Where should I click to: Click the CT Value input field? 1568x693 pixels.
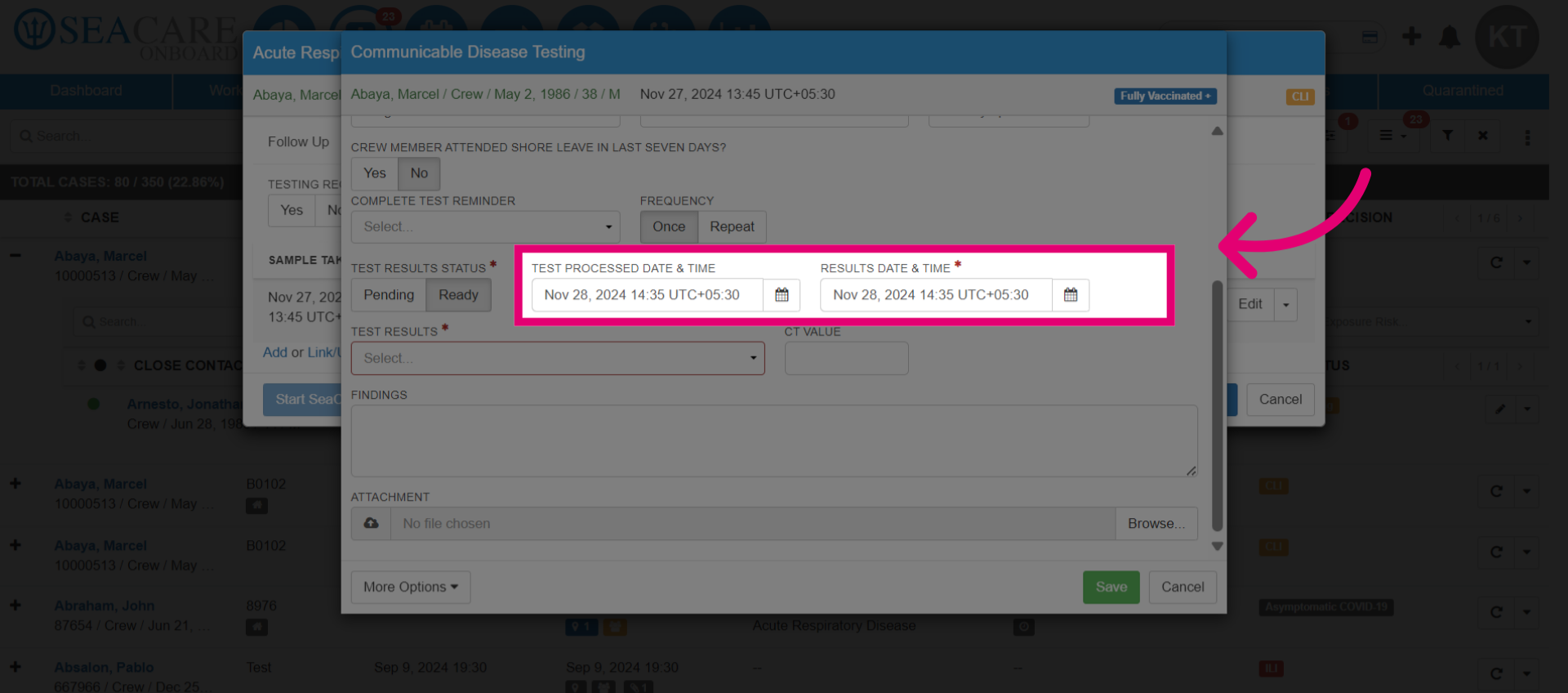pos(846,359)
